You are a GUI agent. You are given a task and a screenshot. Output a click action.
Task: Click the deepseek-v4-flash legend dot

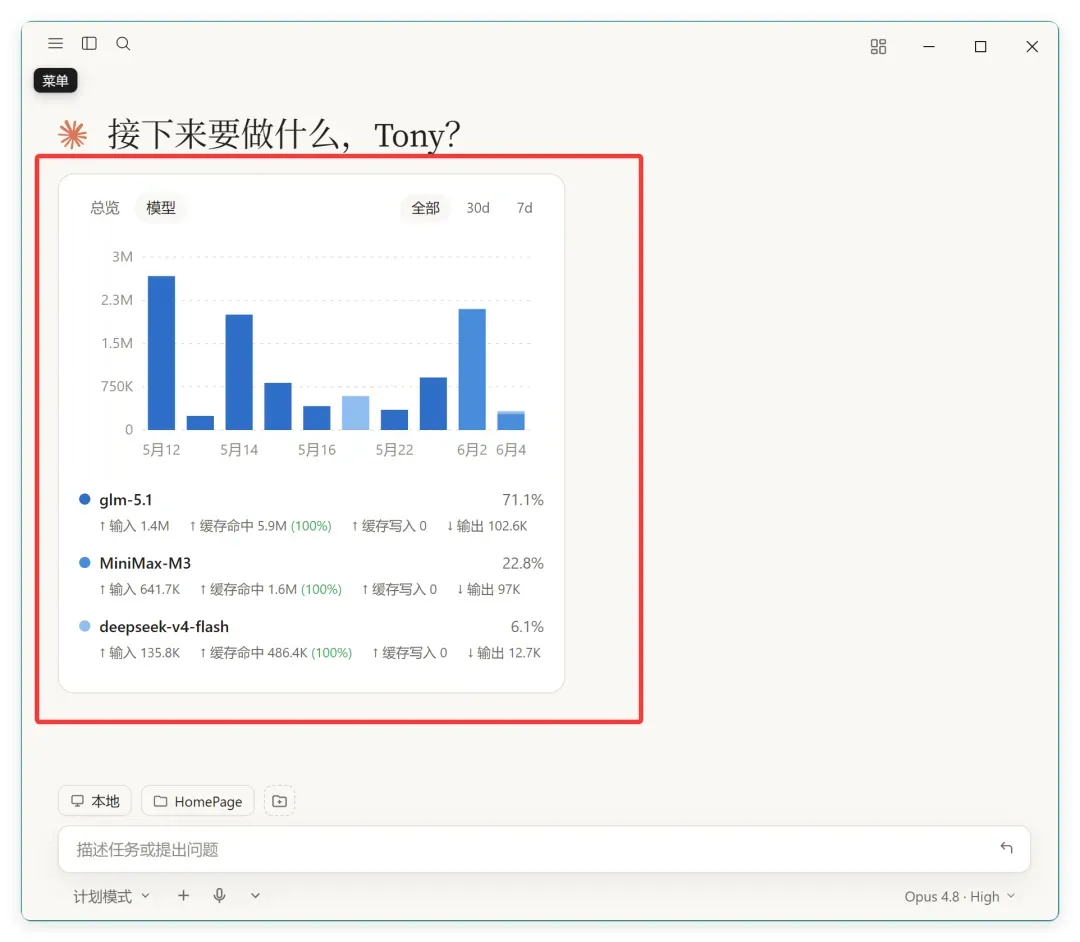85,626
